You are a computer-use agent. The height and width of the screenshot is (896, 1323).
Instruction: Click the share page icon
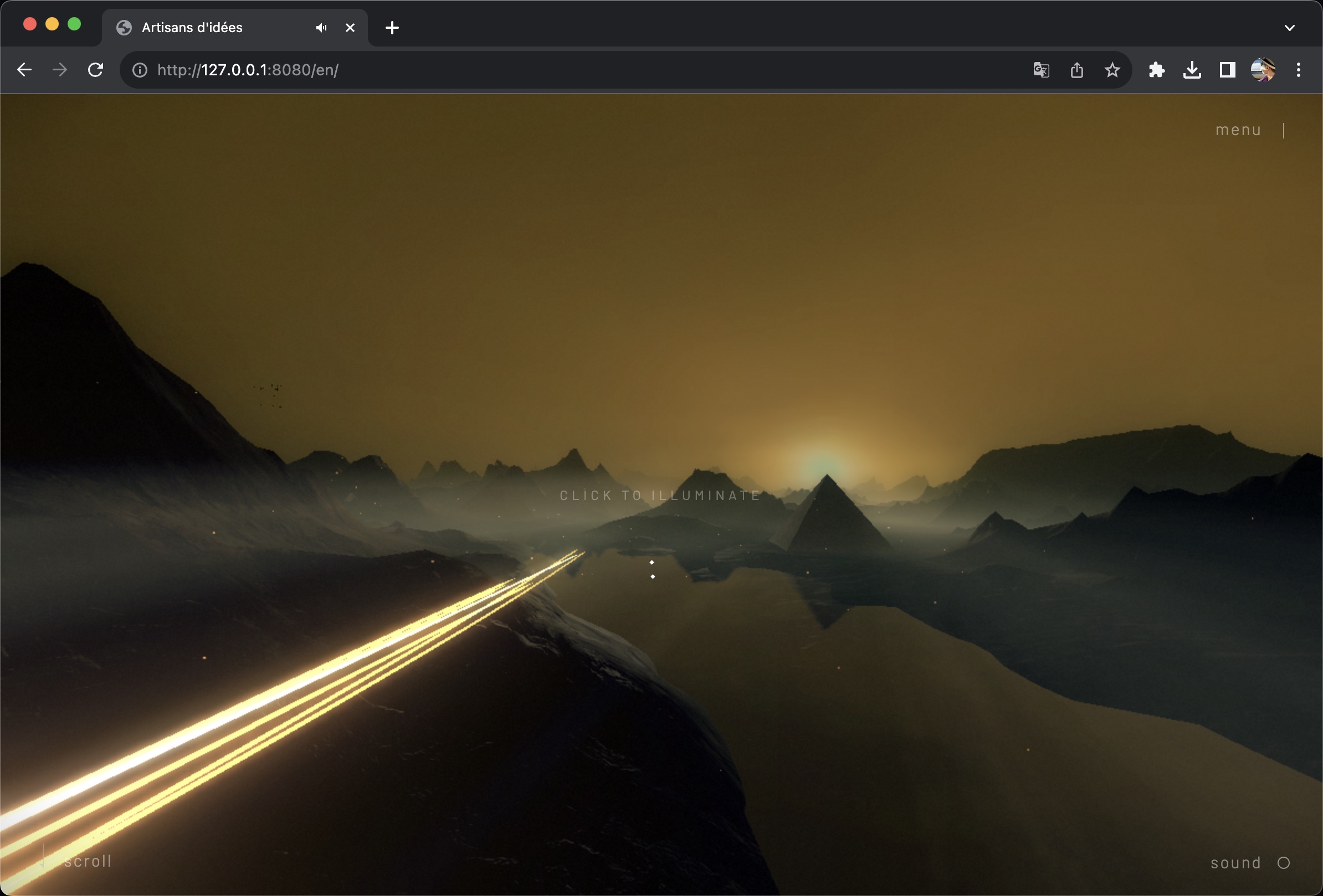[1076, 70]
